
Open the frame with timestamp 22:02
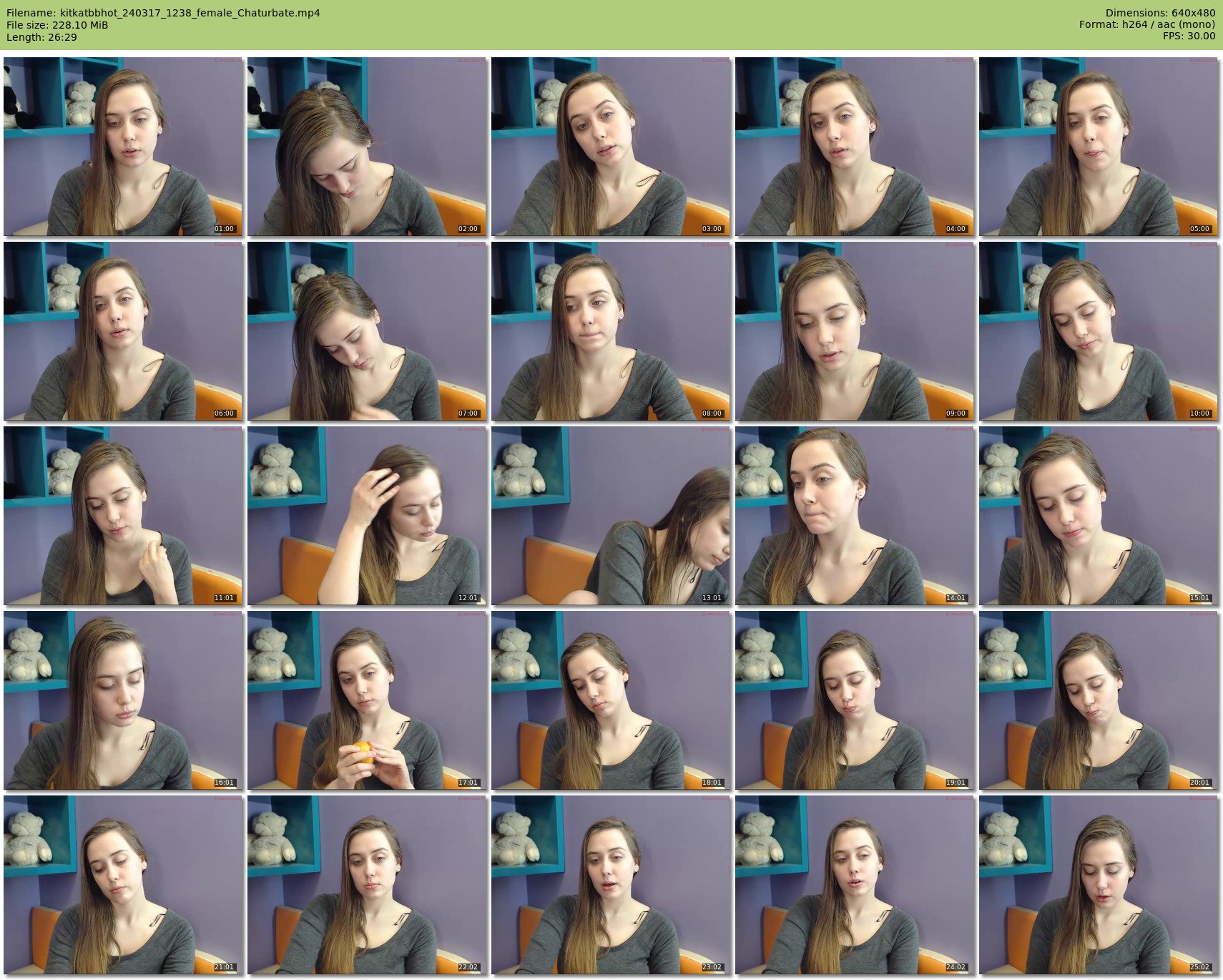click(x=367, y=885)
